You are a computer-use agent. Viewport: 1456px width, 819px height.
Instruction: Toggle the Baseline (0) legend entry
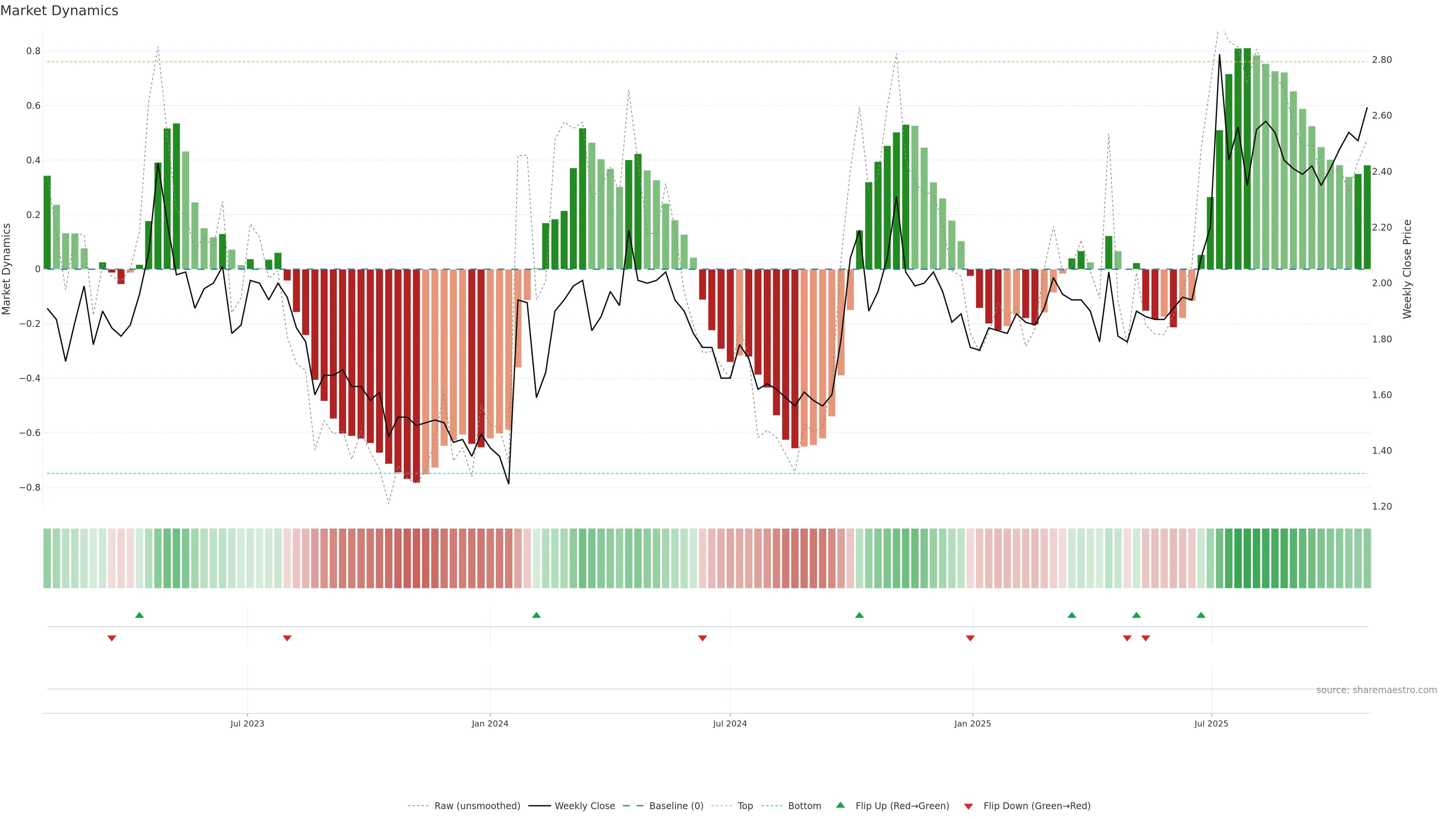(676, 806)
